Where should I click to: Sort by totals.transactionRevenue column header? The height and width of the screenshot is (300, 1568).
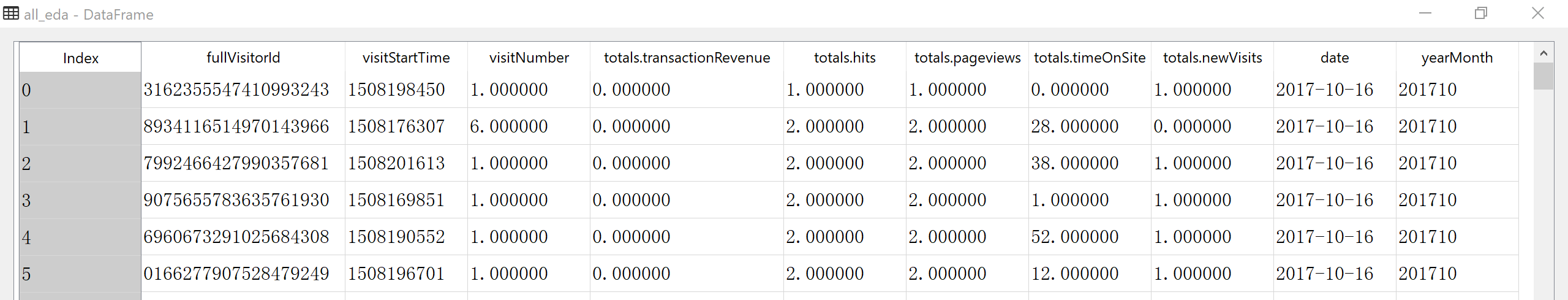point(687,58)
